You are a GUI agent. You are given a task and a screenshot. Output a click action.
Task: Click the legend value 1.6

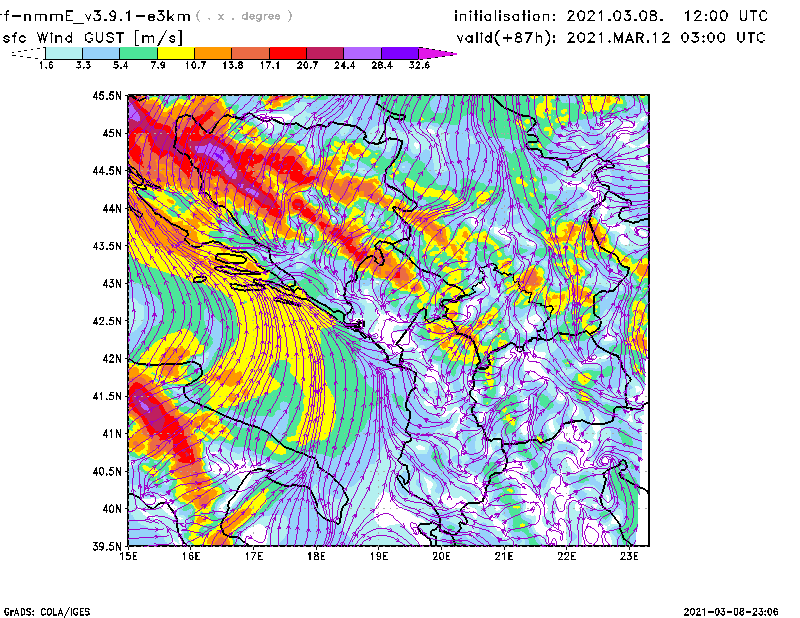coord(46,65)
